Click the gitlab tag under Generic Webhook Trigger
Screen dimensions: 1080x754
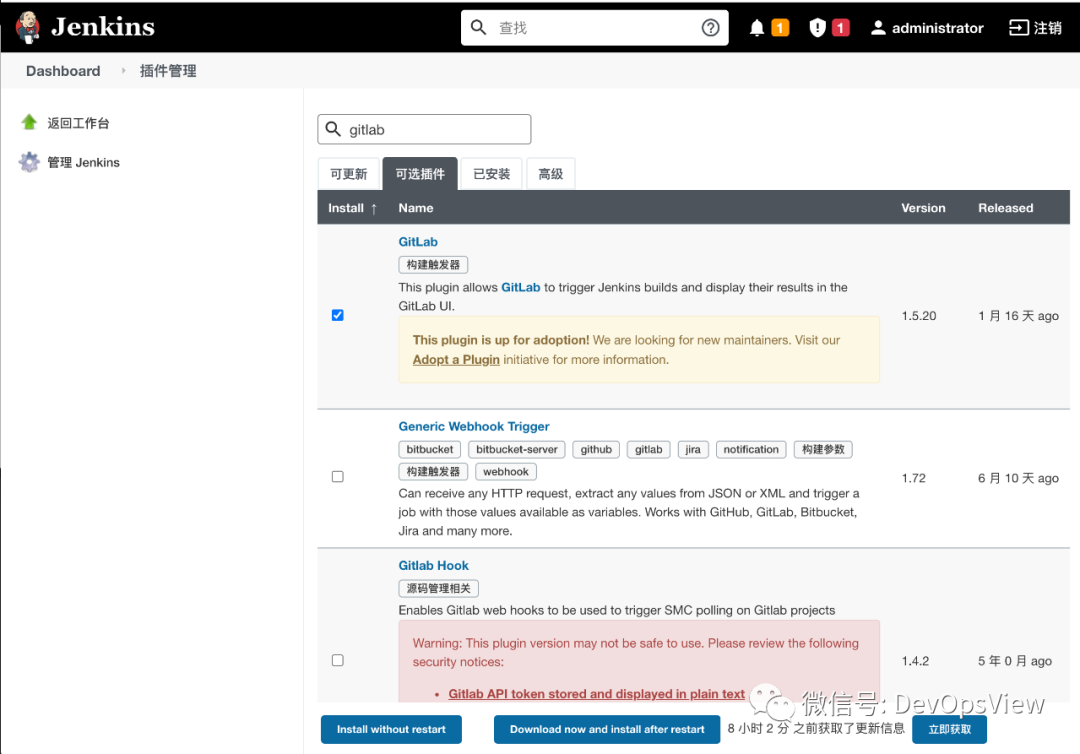click(648, 449)
